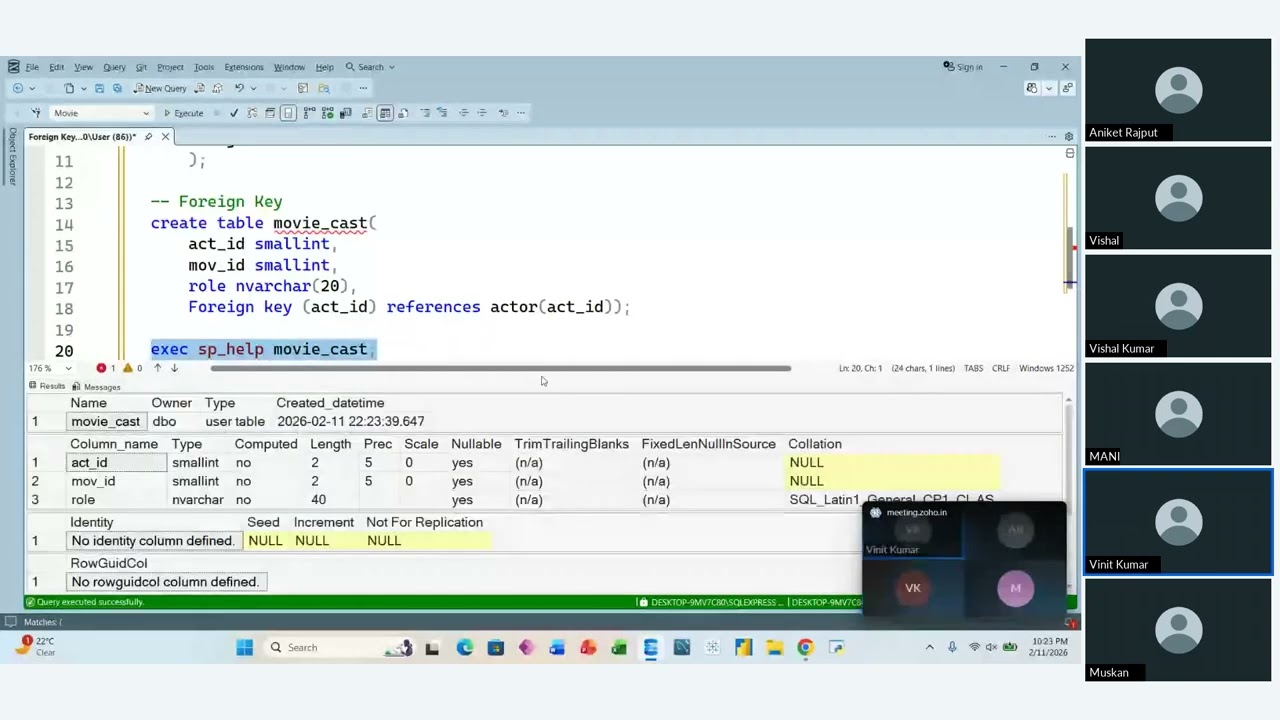This screenshot has height=720, width=1280.
Task: Open the New Query window
Action: click(160, 88)
